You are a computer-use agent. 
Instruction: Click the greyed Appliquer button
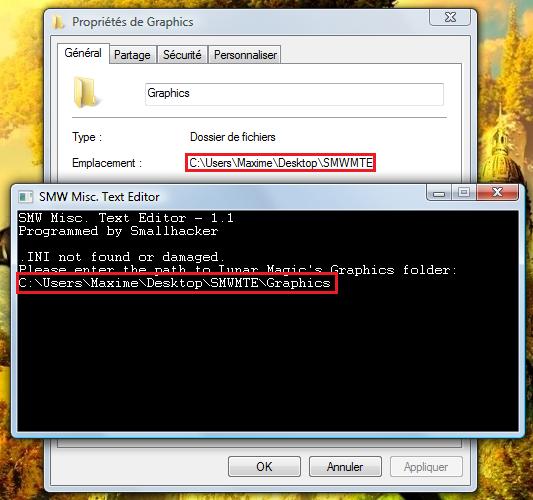(x=426, y=467)
